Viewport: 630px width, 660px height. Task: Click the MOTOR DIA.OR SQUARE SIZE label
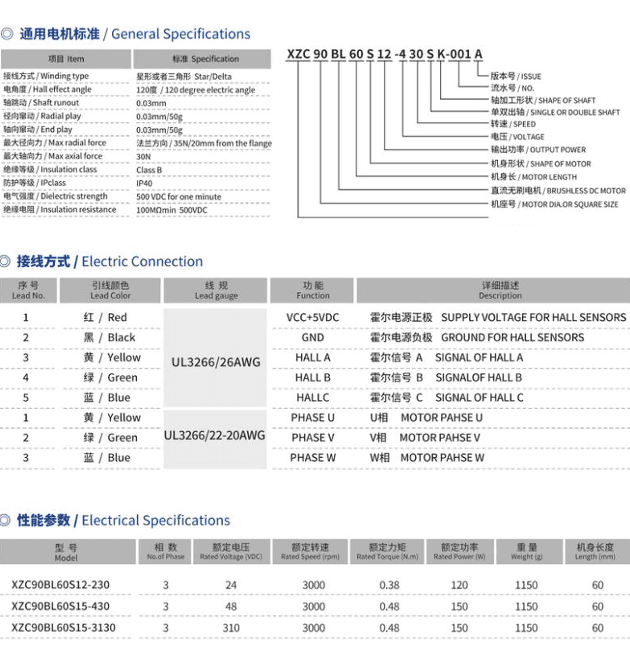555,205
